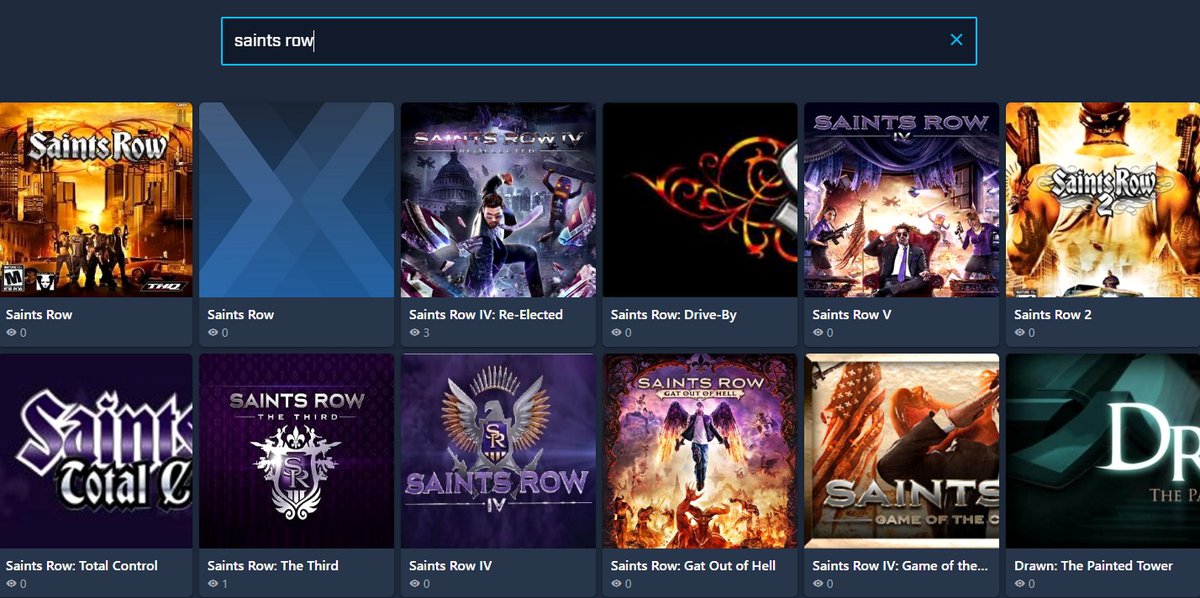Clear the search field with the X icon
Screen dimensions: 1200x598
click(x=956, y=40)
